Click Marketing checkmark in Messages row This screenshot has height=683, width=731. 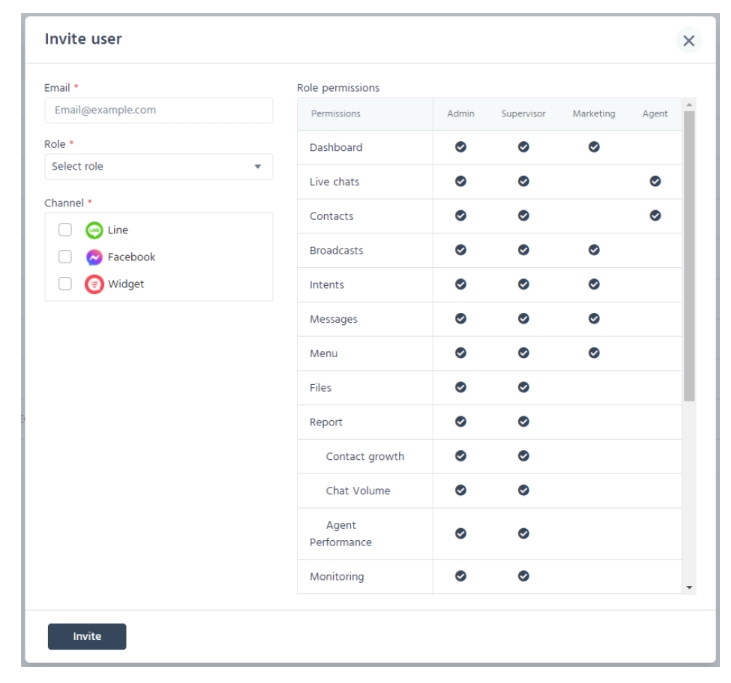tap(594, 318)
